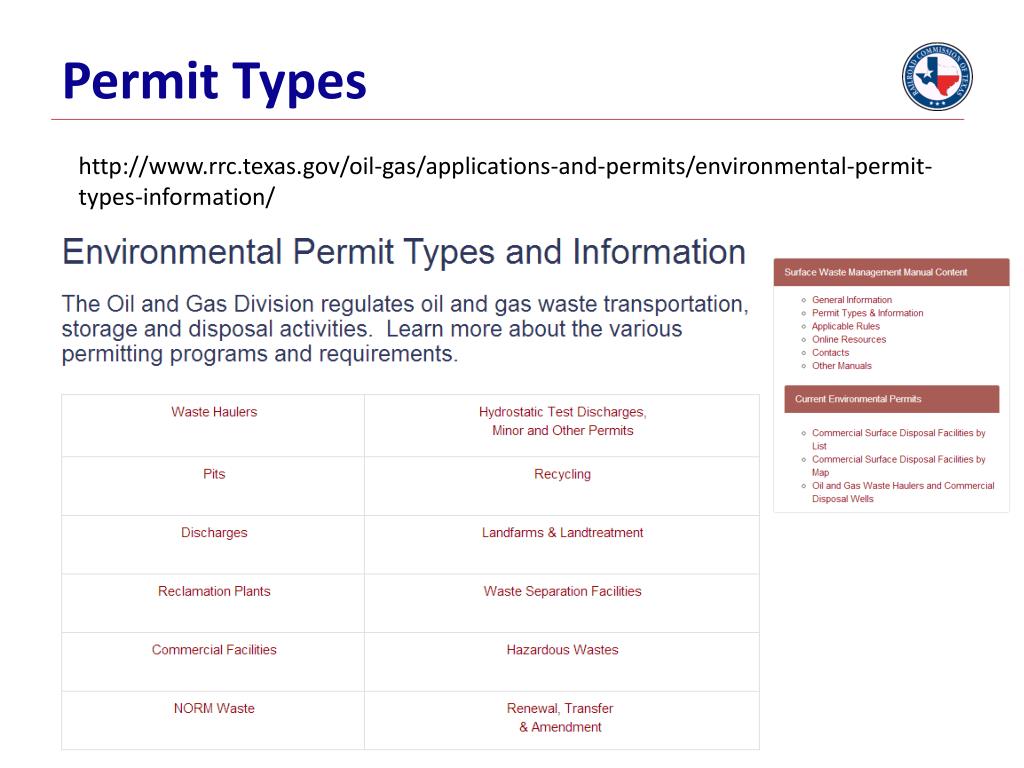Viewport: 1024px width, 768px height.
Task: Open Commercial Surface Disposal Facilities by List
Action: coord(898,440)
